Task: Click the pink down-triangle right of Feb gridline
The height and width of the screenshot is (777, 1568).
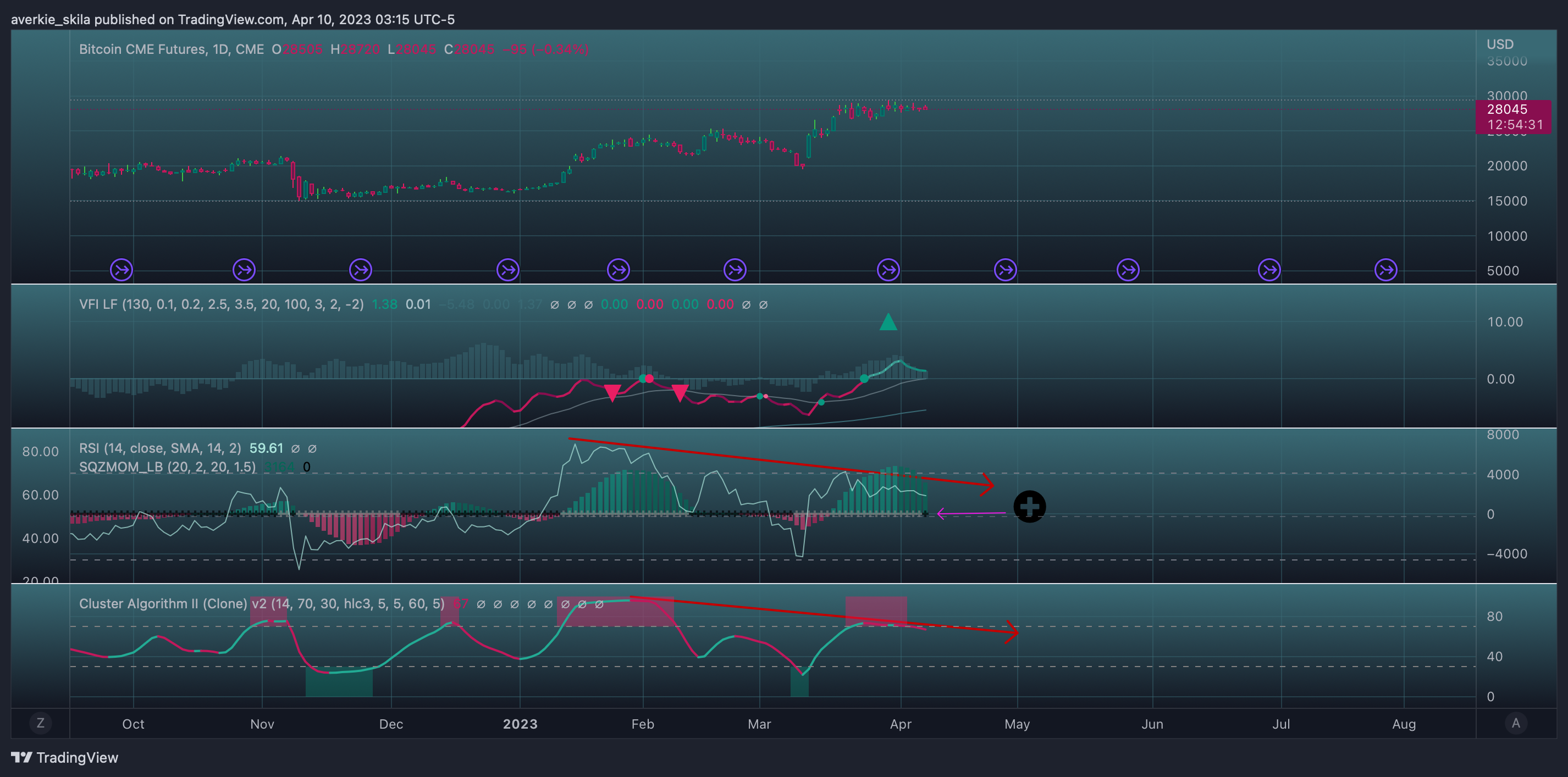Action: pyautogui.click(x=680, y=393)
